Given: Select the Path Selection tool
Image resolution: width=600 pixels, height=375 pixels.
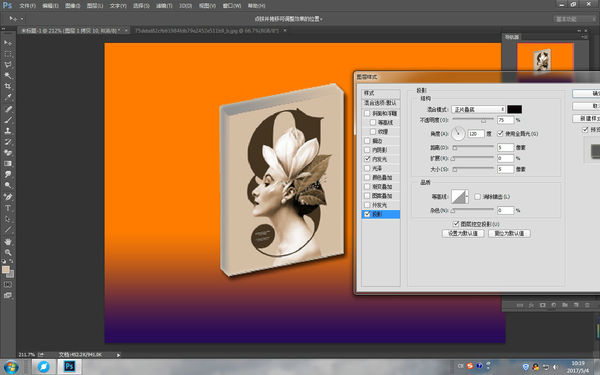Looking at the screenshot, I should [x=8, y=219].
